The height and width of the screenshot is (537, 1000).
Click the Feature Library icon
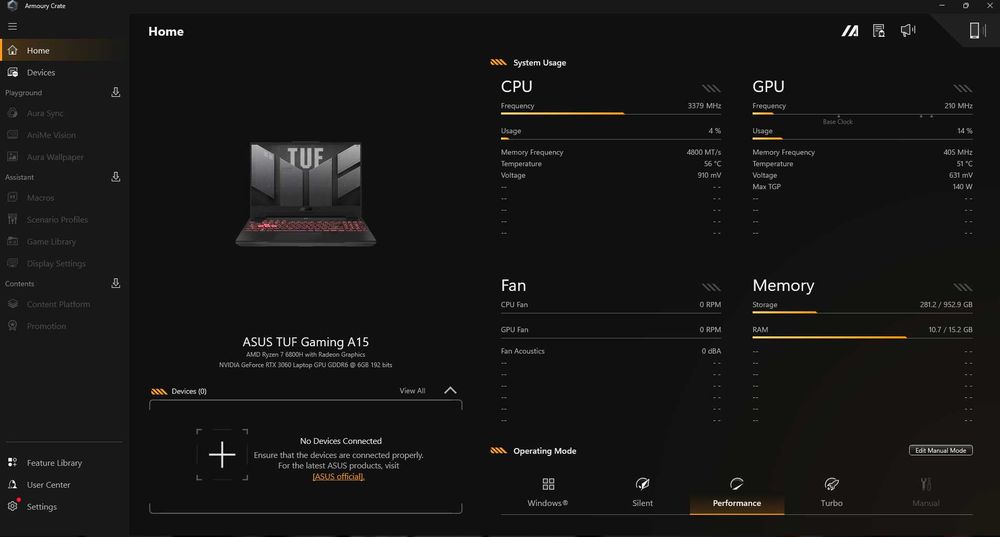[x=12, y=462]
